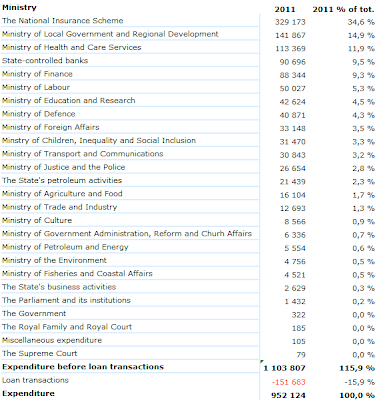The width and height of the screenshot is (377, 400).
Task: Click 'Ministry of Labour' label
Action: [36, 87]
